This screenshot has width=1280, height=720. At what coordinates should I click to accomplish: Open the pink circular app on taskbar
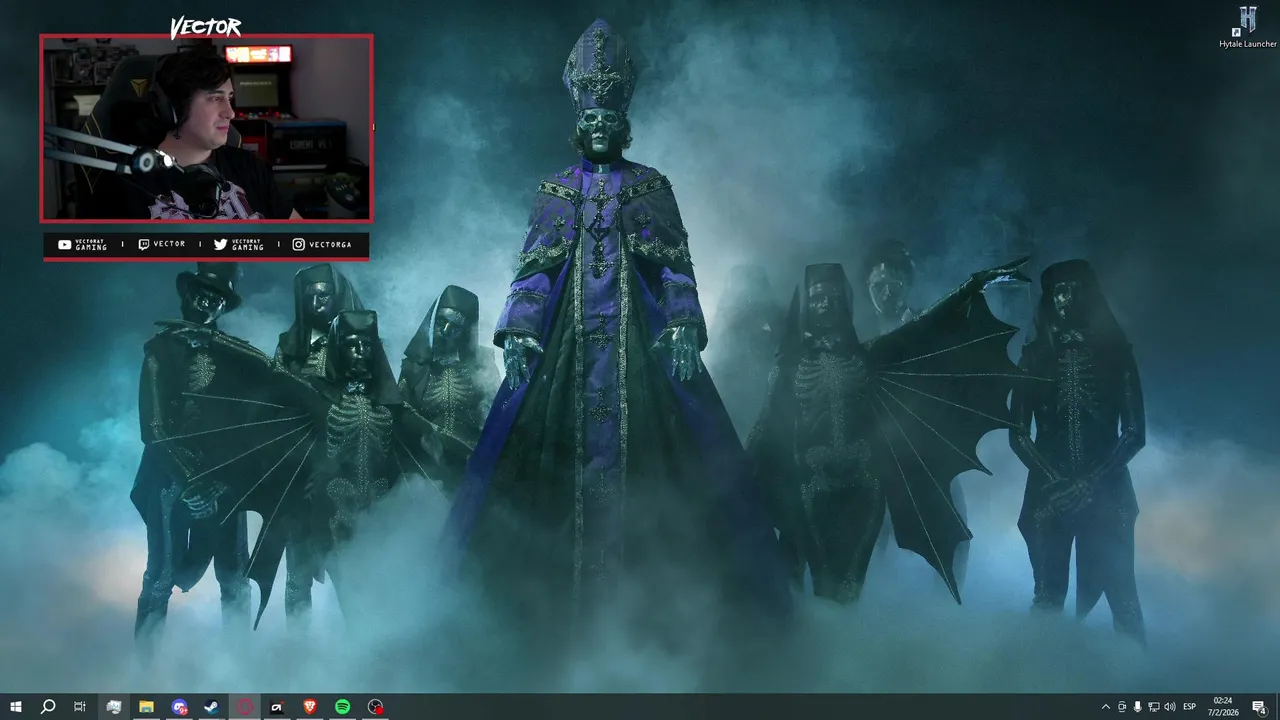[x=244, y=707]
